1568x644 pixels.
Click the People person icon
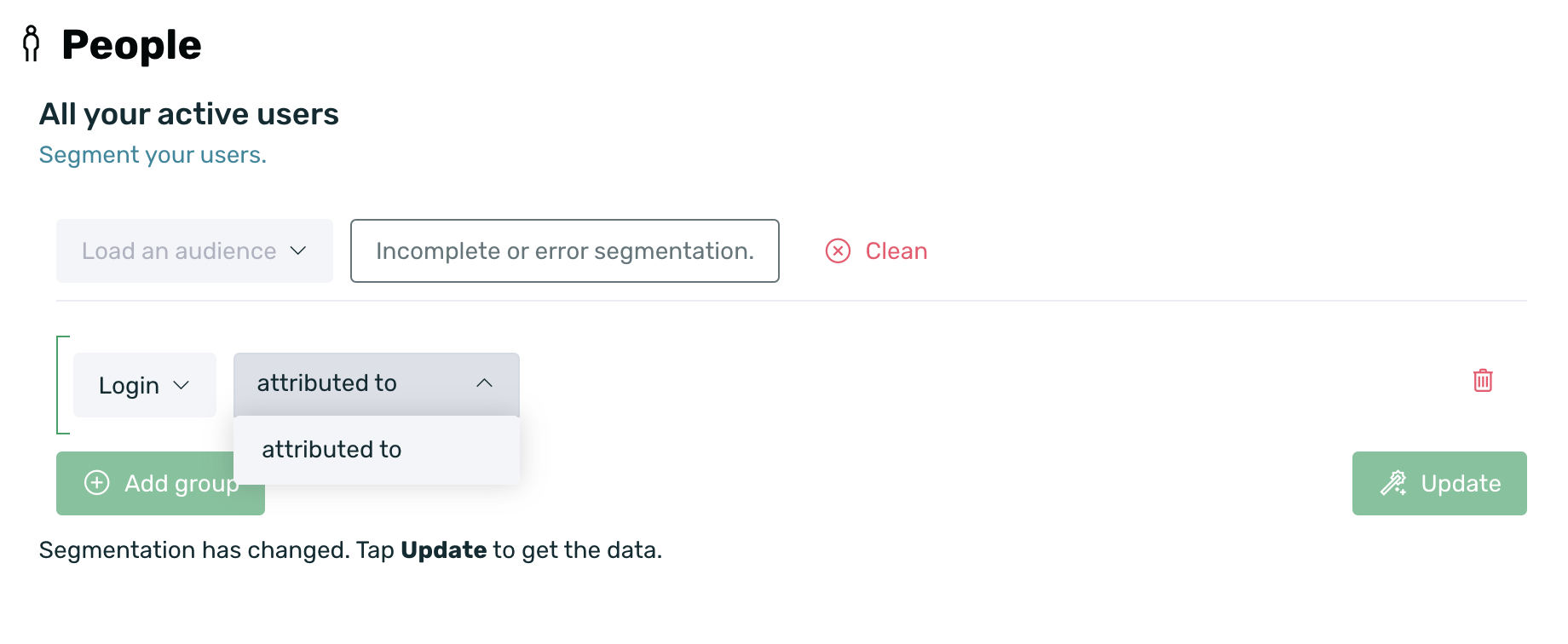(32, 43)
